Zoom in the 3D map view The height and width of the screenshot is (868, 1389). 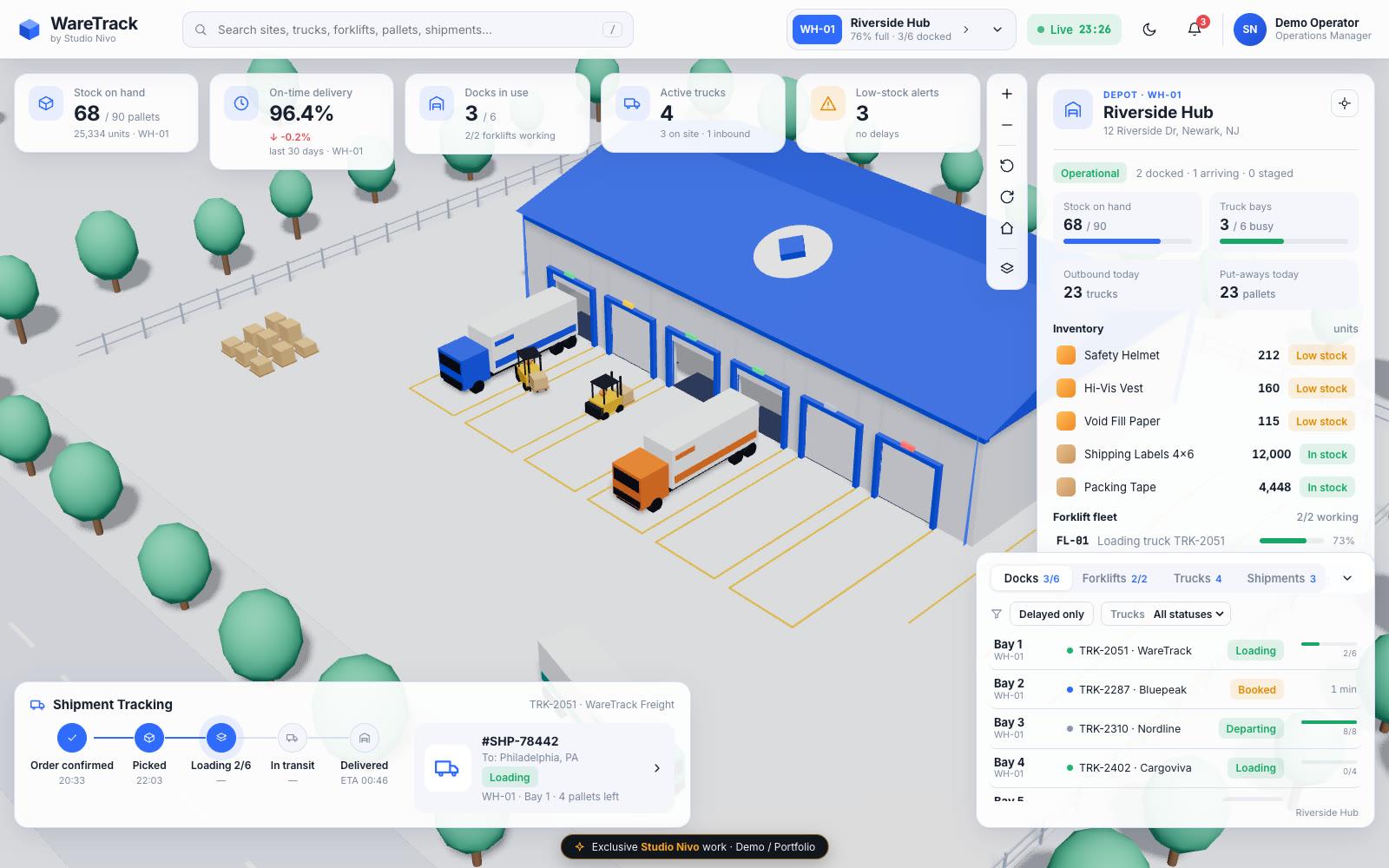pos(1007,94)
